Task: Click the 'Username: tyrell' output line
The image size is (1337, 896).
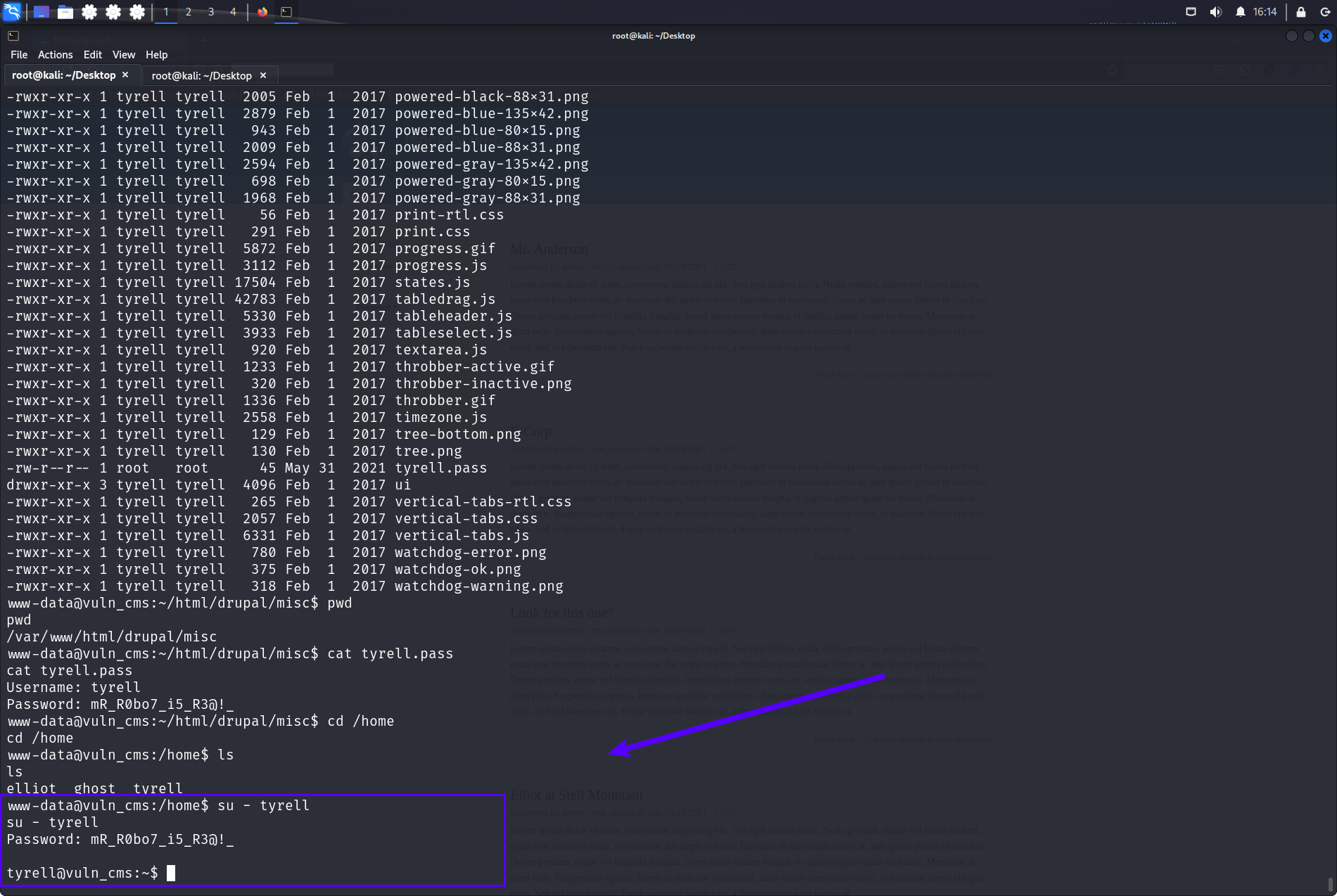Action: click(x=73, y=687)
